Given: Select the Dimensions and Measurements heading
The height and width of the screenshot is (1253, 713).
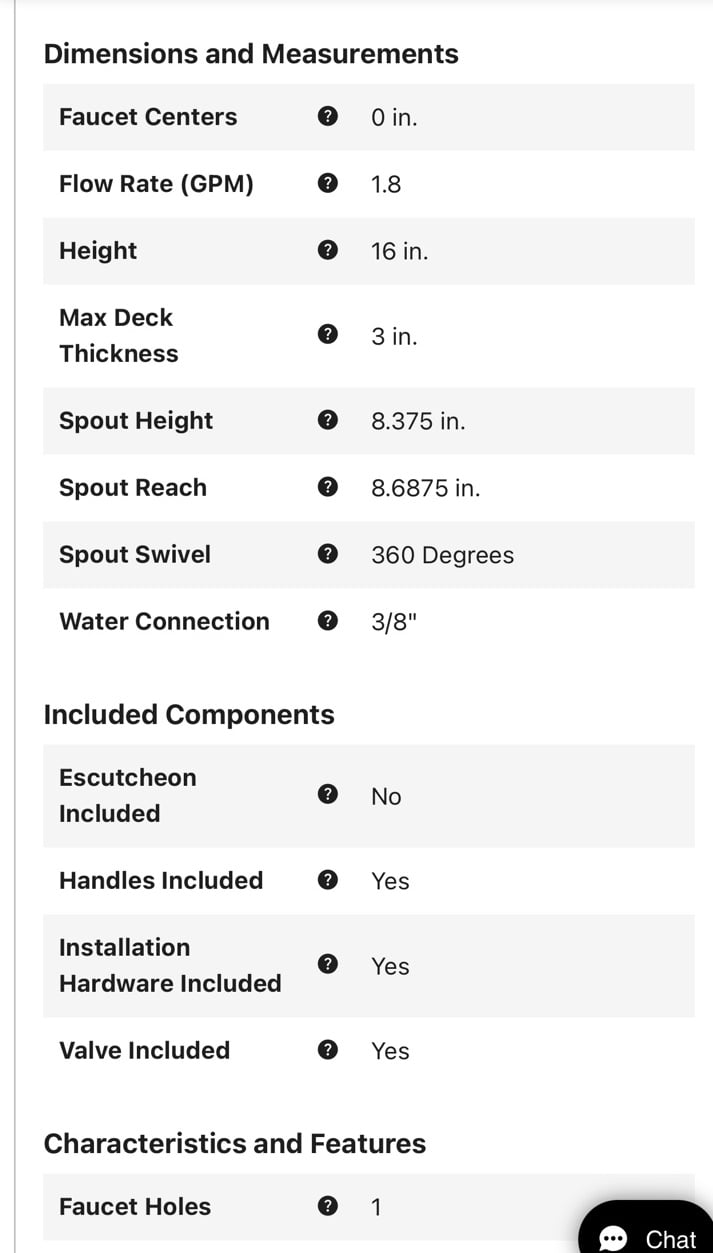Looking at the screenshot, I should click(x=251, y=54).
